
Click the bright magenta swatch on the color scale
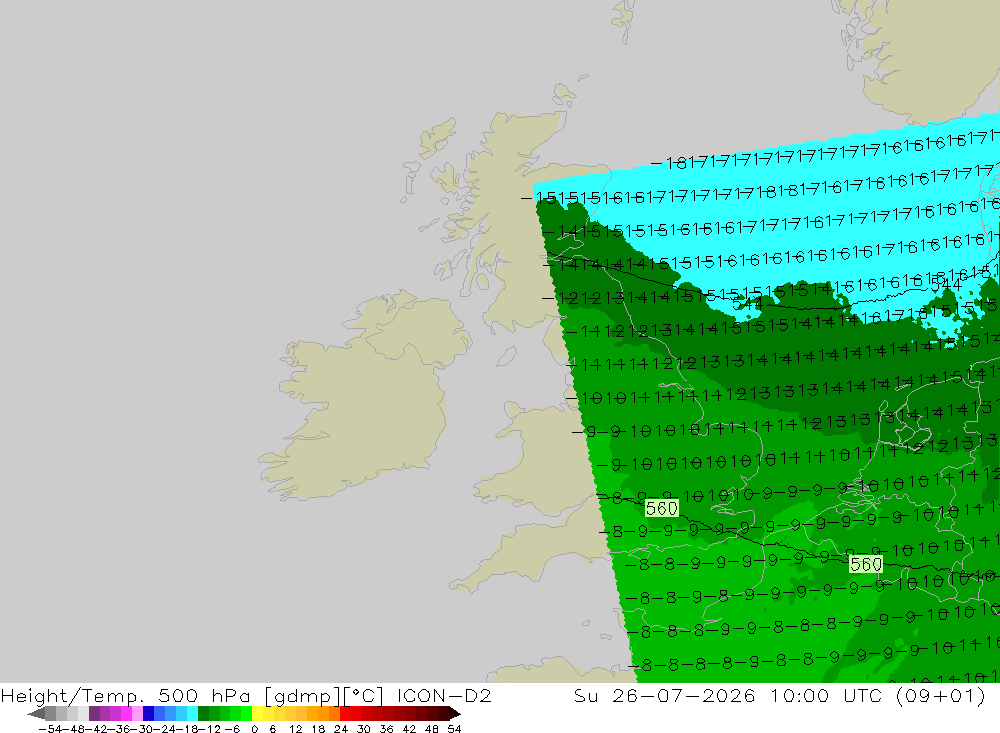127,714
